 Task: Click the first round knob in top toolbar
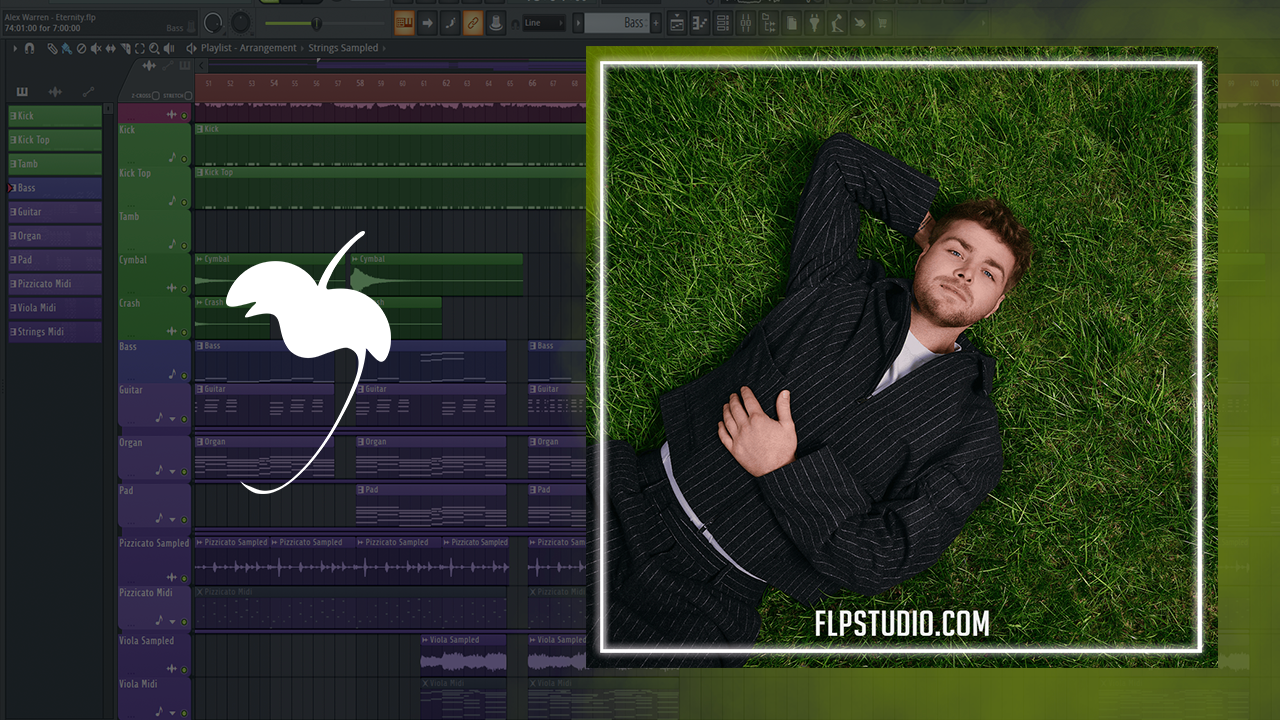(x=214, y=22)
